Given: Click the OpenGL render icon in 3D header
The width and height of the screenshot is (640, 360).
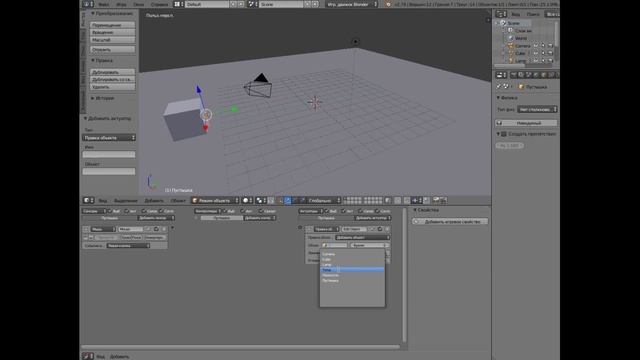Looking at the screenshot, I should (436, 200).
